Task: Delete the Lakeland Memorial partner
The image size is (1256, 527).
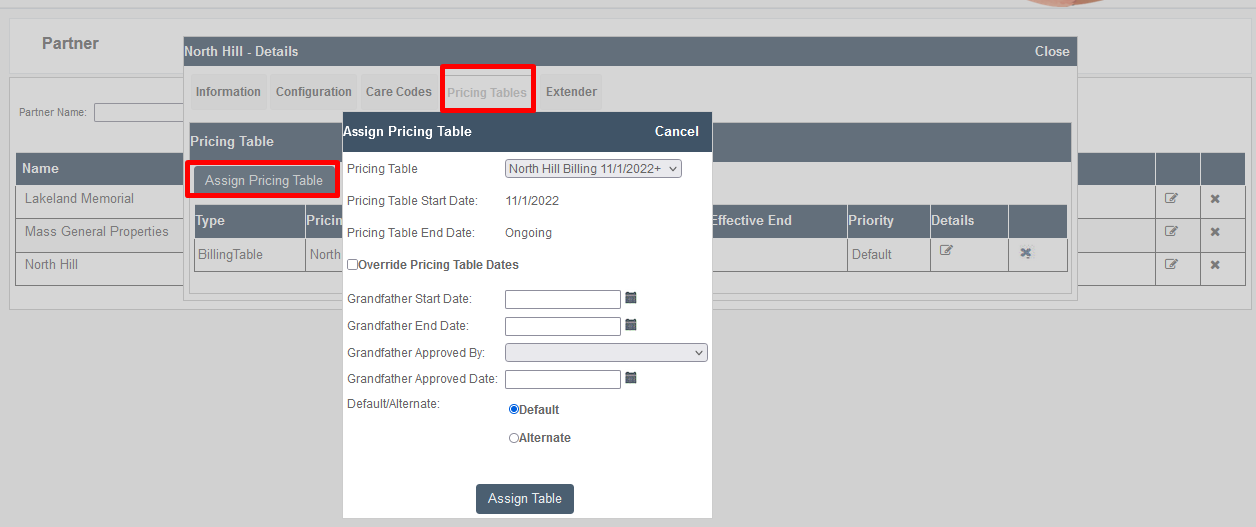Action: coord(1215,199)
